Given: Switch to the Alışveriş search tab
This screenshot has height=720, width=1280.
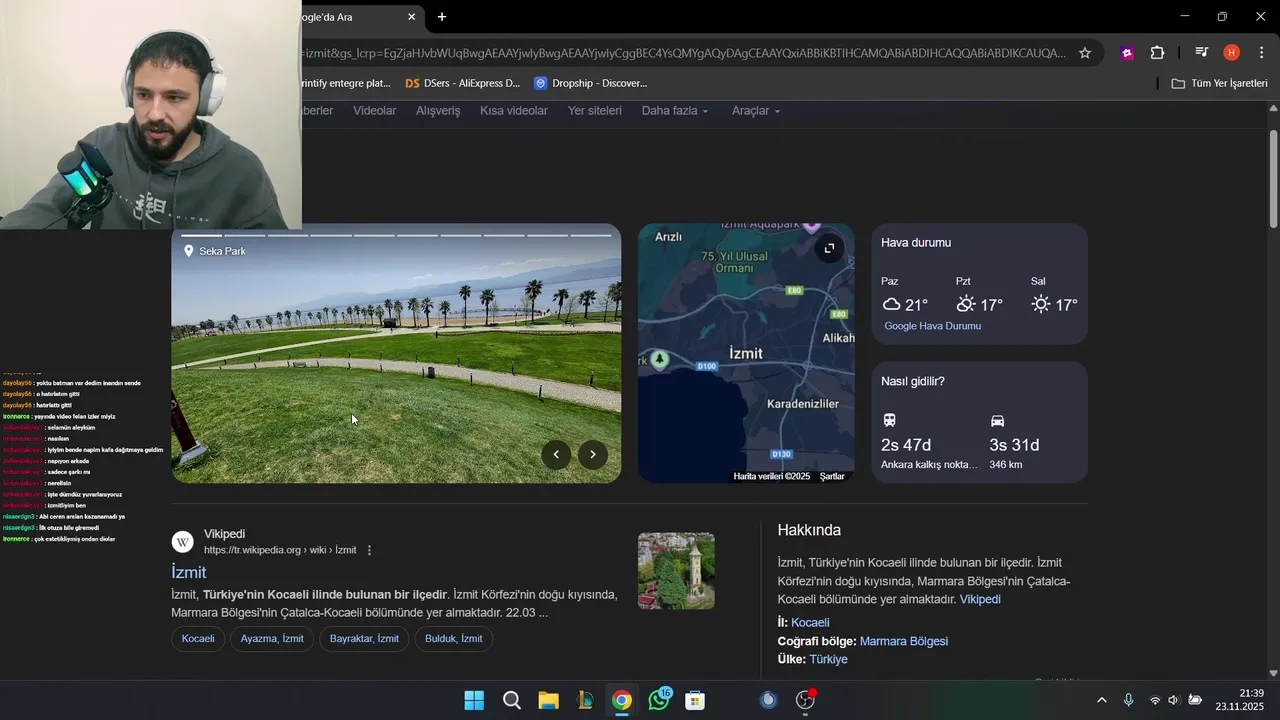Looking at the screenshot, I should point(438,111).
